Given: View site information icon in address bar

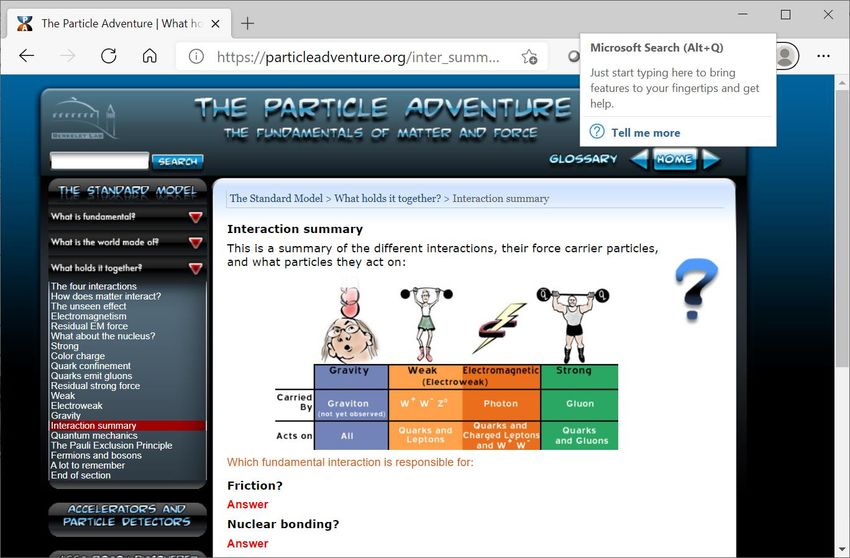Looking at the screenshot, I should (x=196, y=56).
